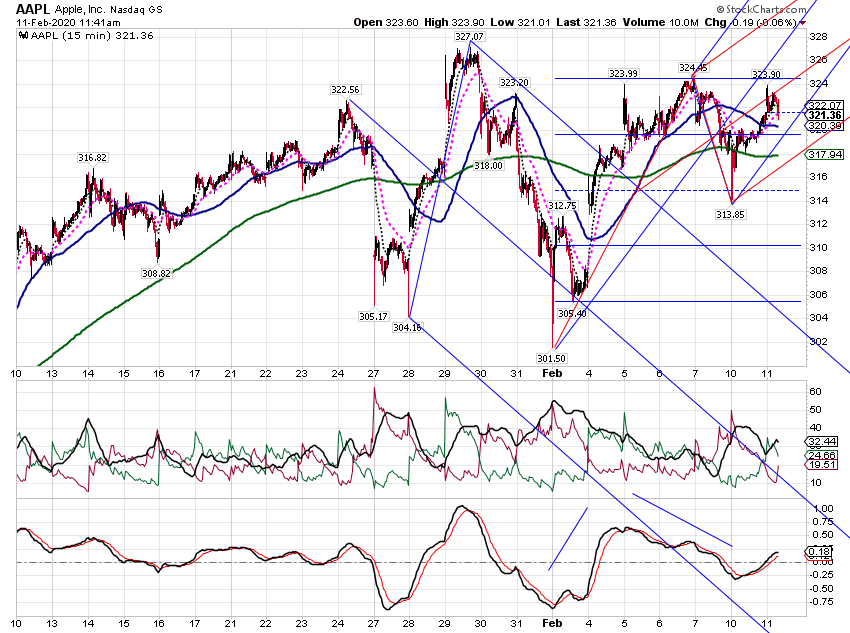850x633 pixels.
Task: Select the 24.66 green indicator tag
Action: point(822,455)
